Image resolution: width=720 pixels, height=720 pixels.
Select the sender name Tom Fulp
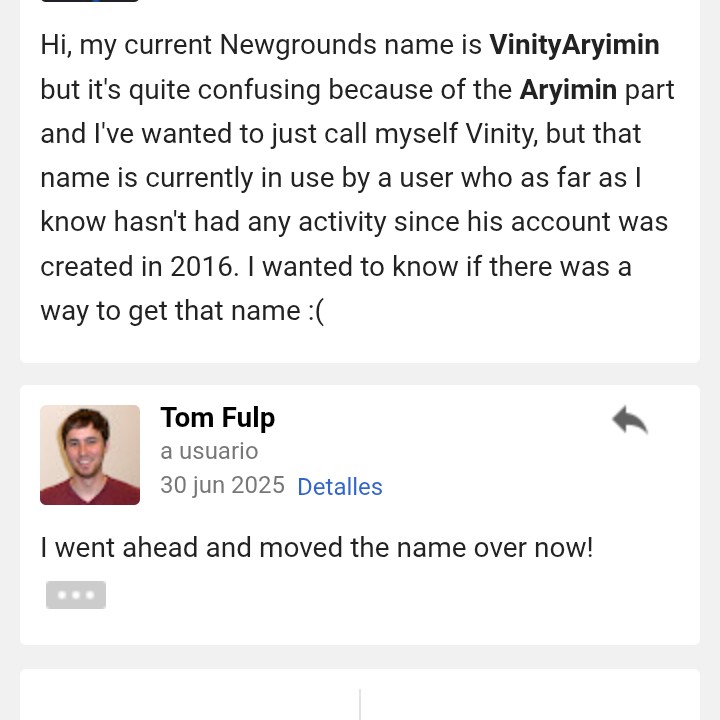pos(217,417)
